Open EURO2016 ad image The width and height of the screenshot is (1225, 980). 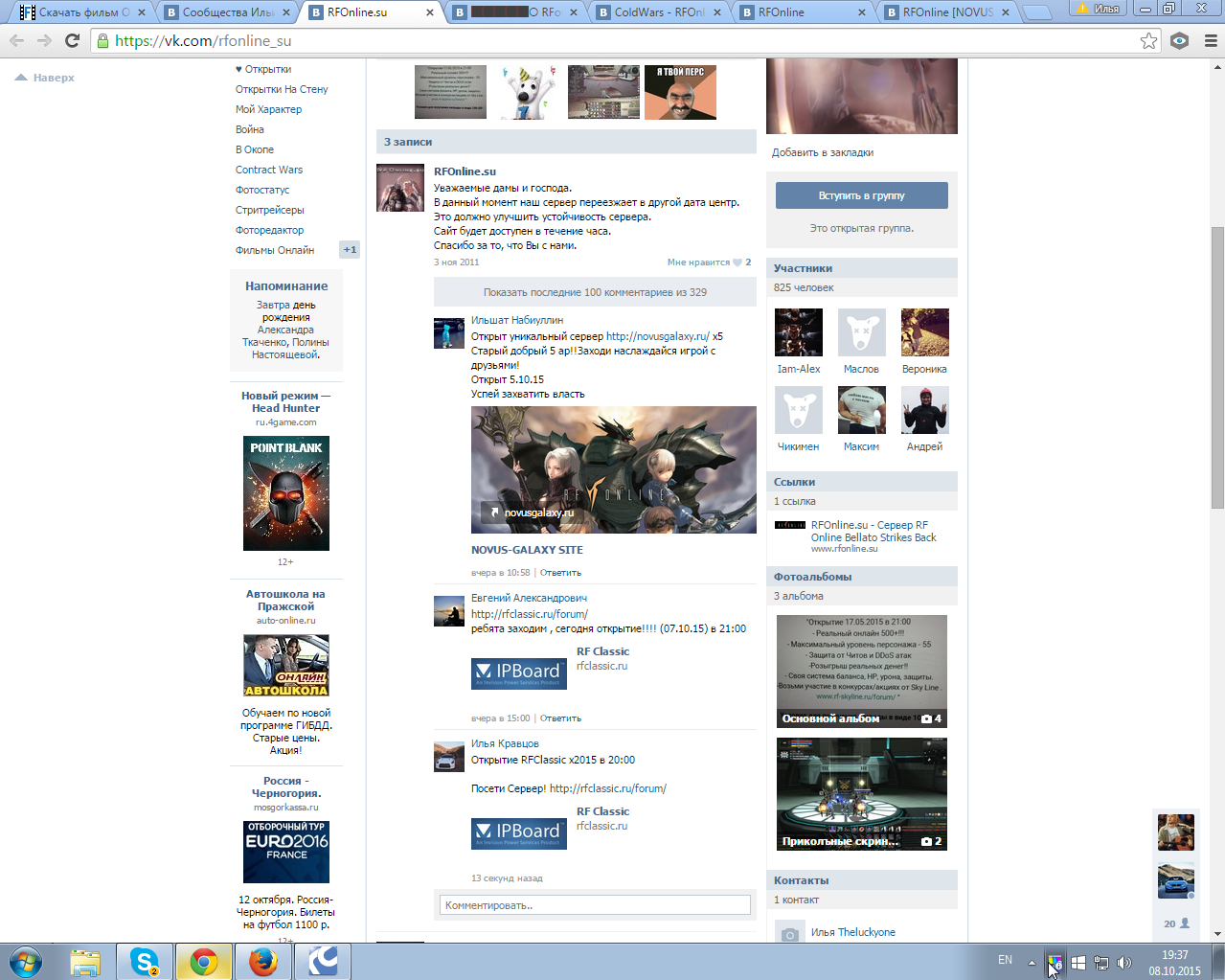[x=286, y=852]
